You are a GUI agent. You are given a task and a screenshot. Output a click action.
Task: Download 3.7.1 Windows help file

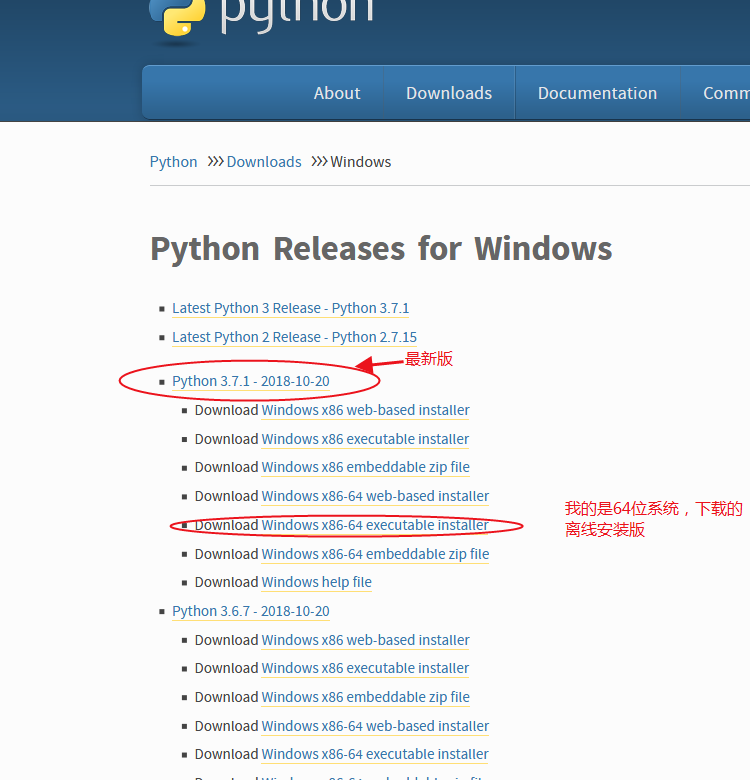317,583
